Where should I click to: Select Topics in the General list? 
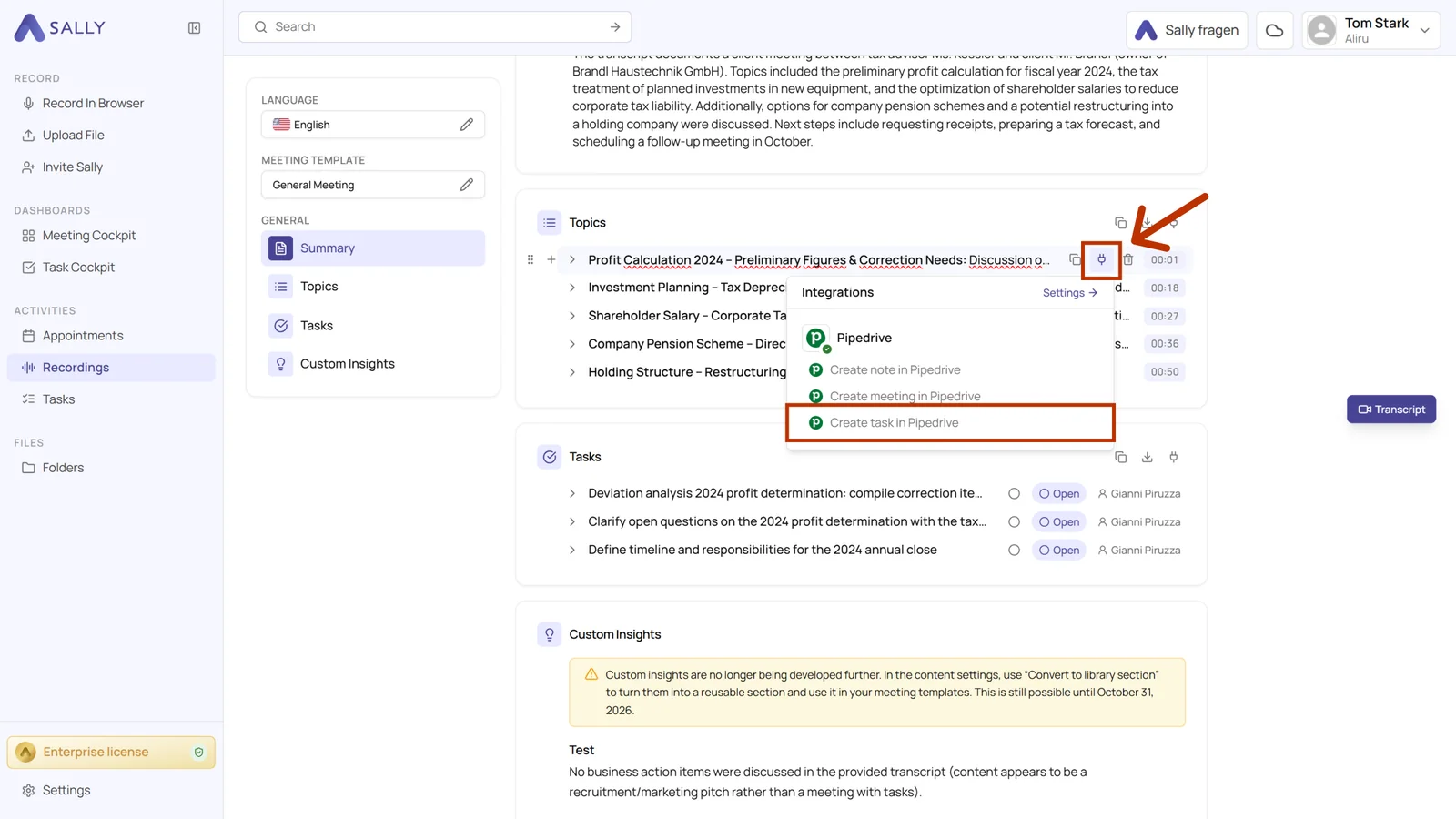tap(318, 287)
